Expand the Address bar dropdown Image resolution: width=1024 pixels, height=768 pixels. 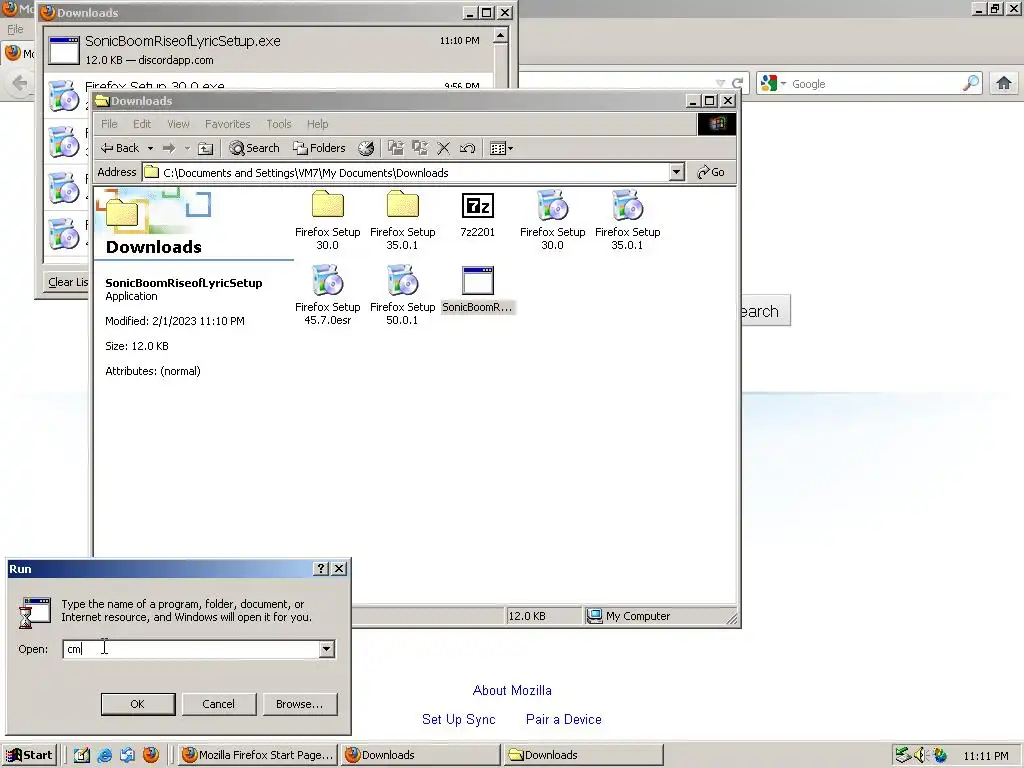(677, 172)
